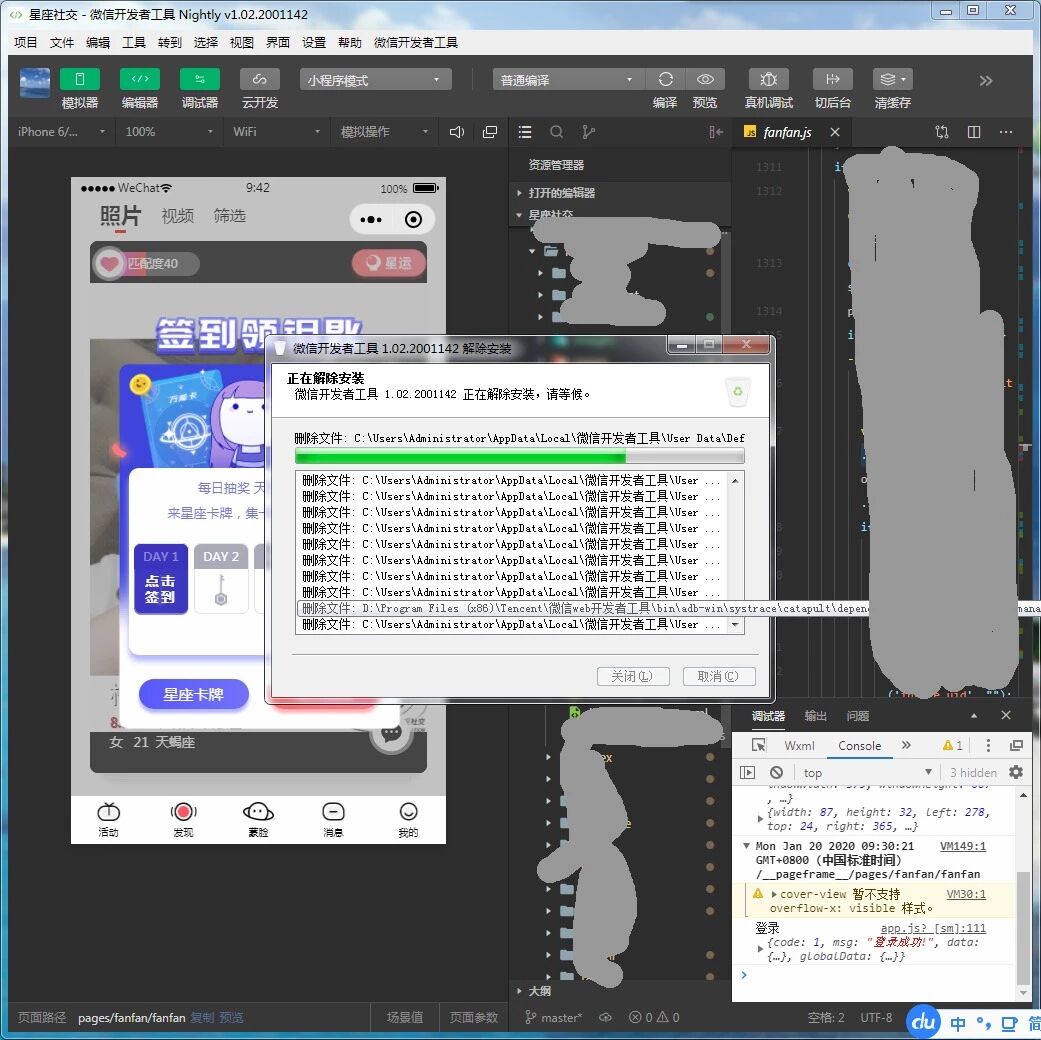Viewport: 1041px width, 1040px height.
Task: Open the 微信开发者工具 menu
Action: (416, 43)
